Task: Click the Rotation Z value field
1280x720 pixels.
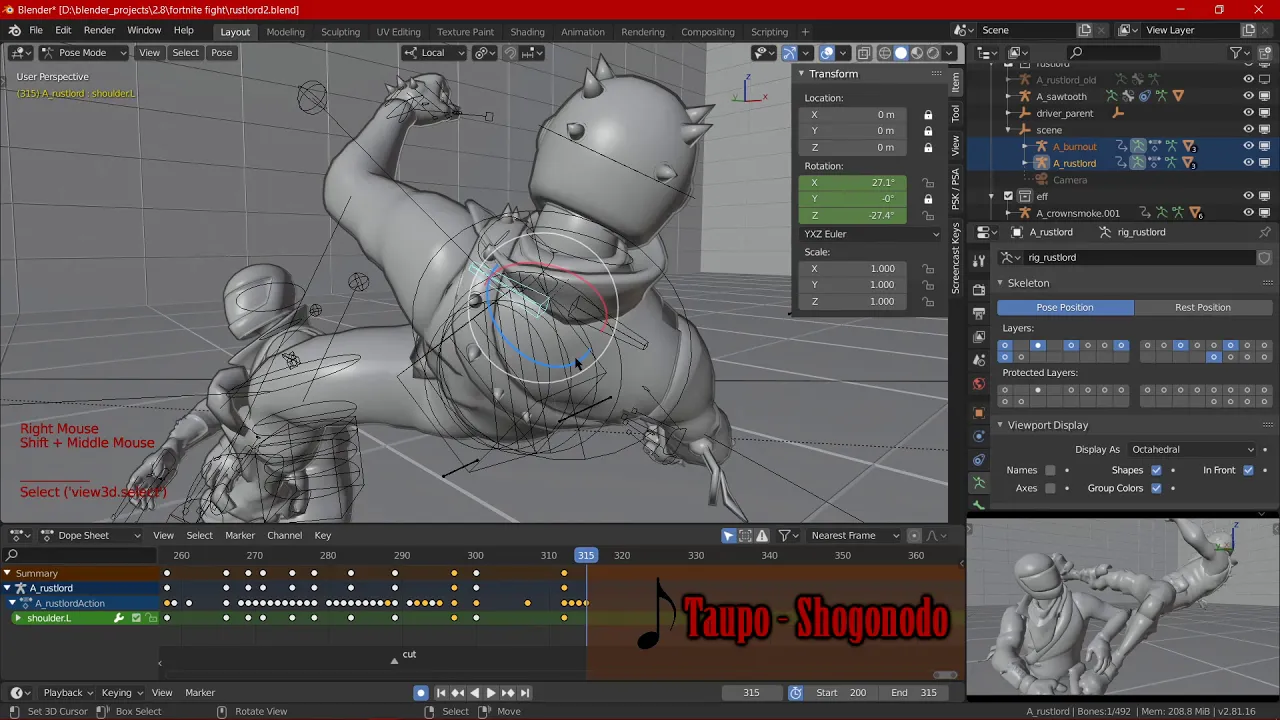Action: pyautogui.click(x=853, y=215)
